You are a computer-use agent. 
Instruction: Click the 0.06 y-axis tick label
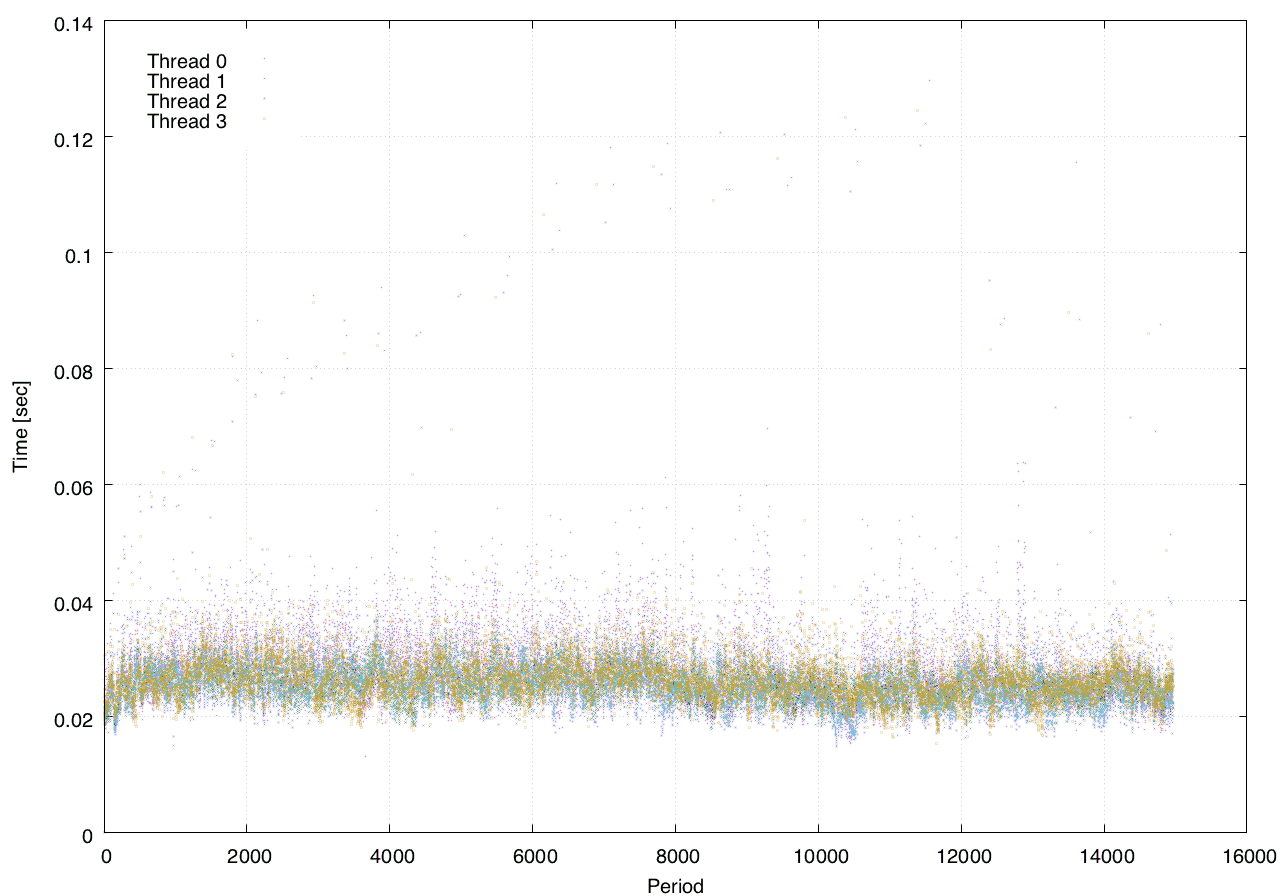point(72,485)
